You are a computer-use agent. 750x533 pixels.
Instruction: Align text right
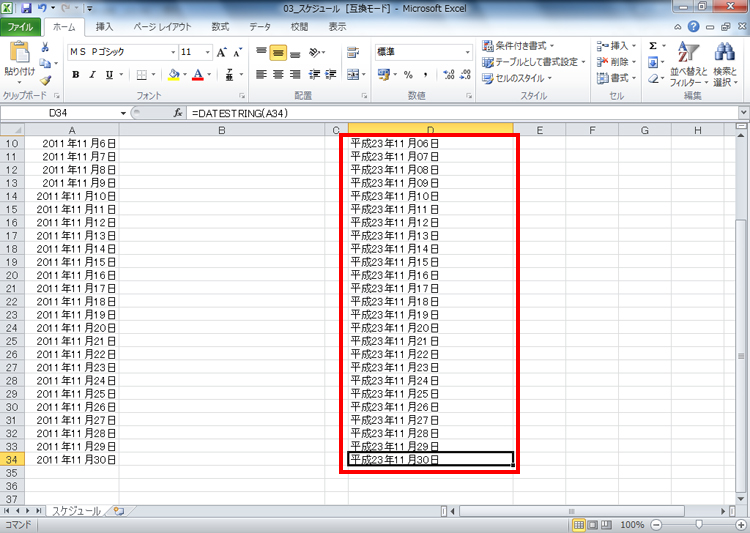(295, 75)
